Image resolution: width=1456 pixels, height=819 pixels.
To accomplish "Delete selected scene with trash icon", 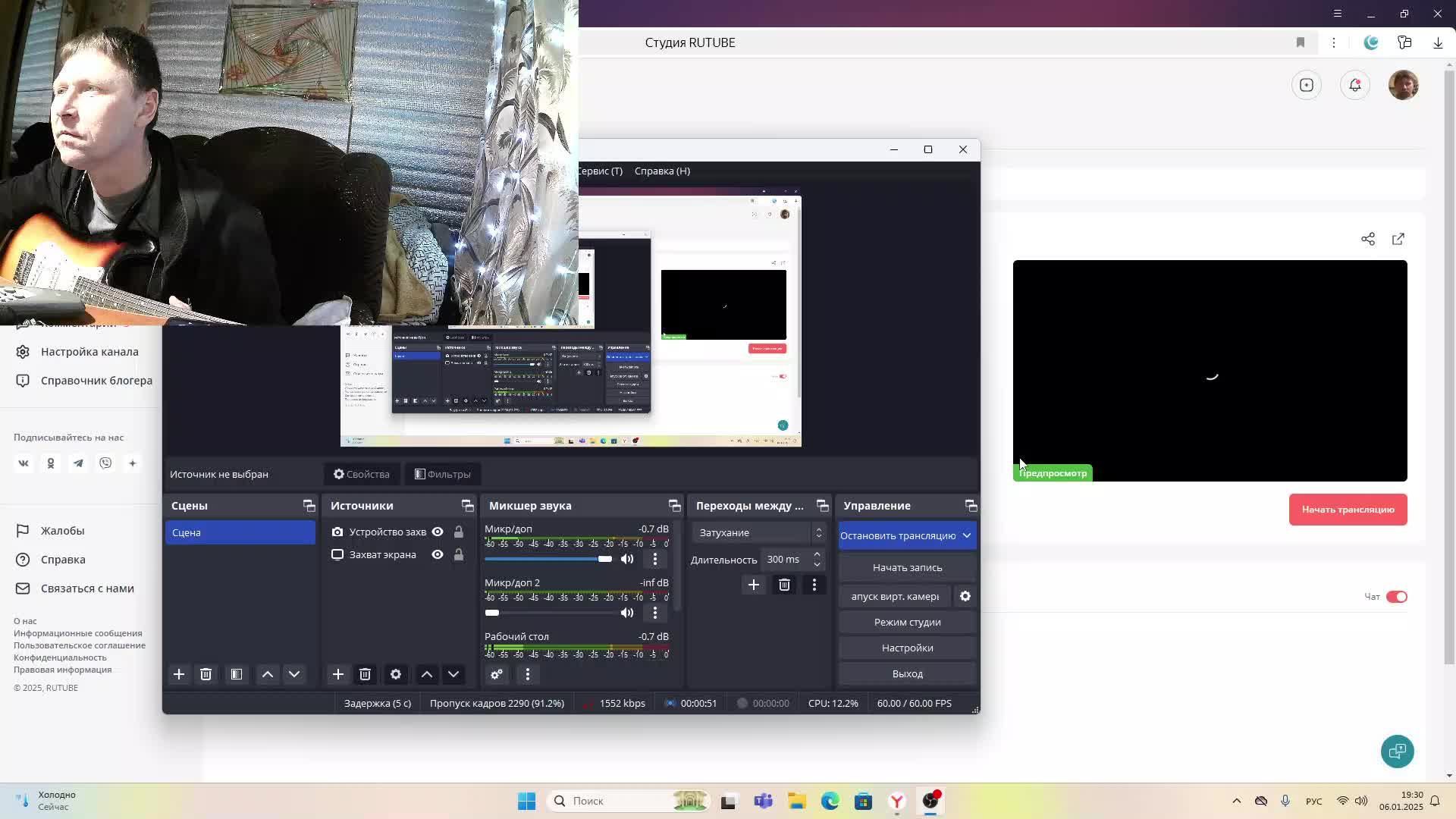I will pos(206,674).
